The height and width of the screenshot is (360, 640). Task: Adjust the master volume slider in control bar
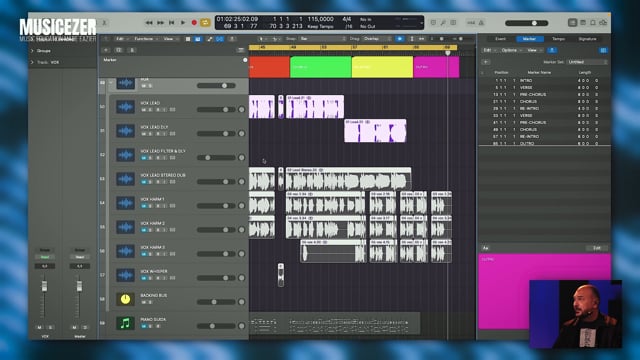pyautogui.click(x=527, y=23)
